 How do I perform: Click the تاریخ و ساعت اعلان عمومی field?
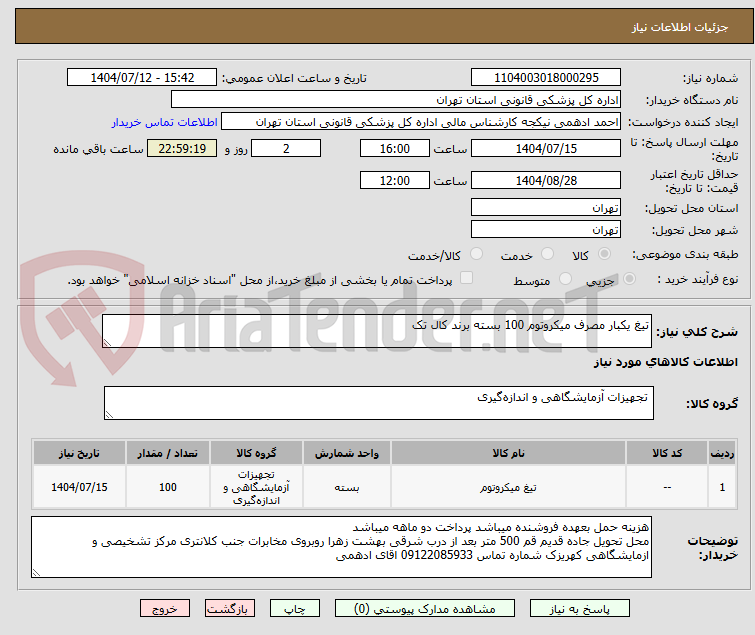142,78
